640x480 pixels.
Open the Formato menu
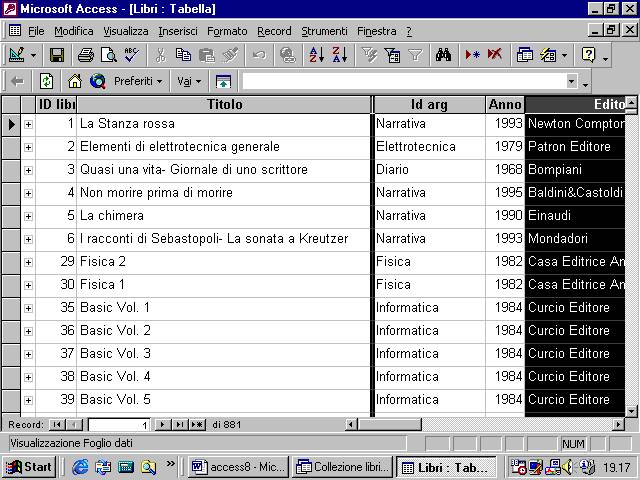[227, 31]
